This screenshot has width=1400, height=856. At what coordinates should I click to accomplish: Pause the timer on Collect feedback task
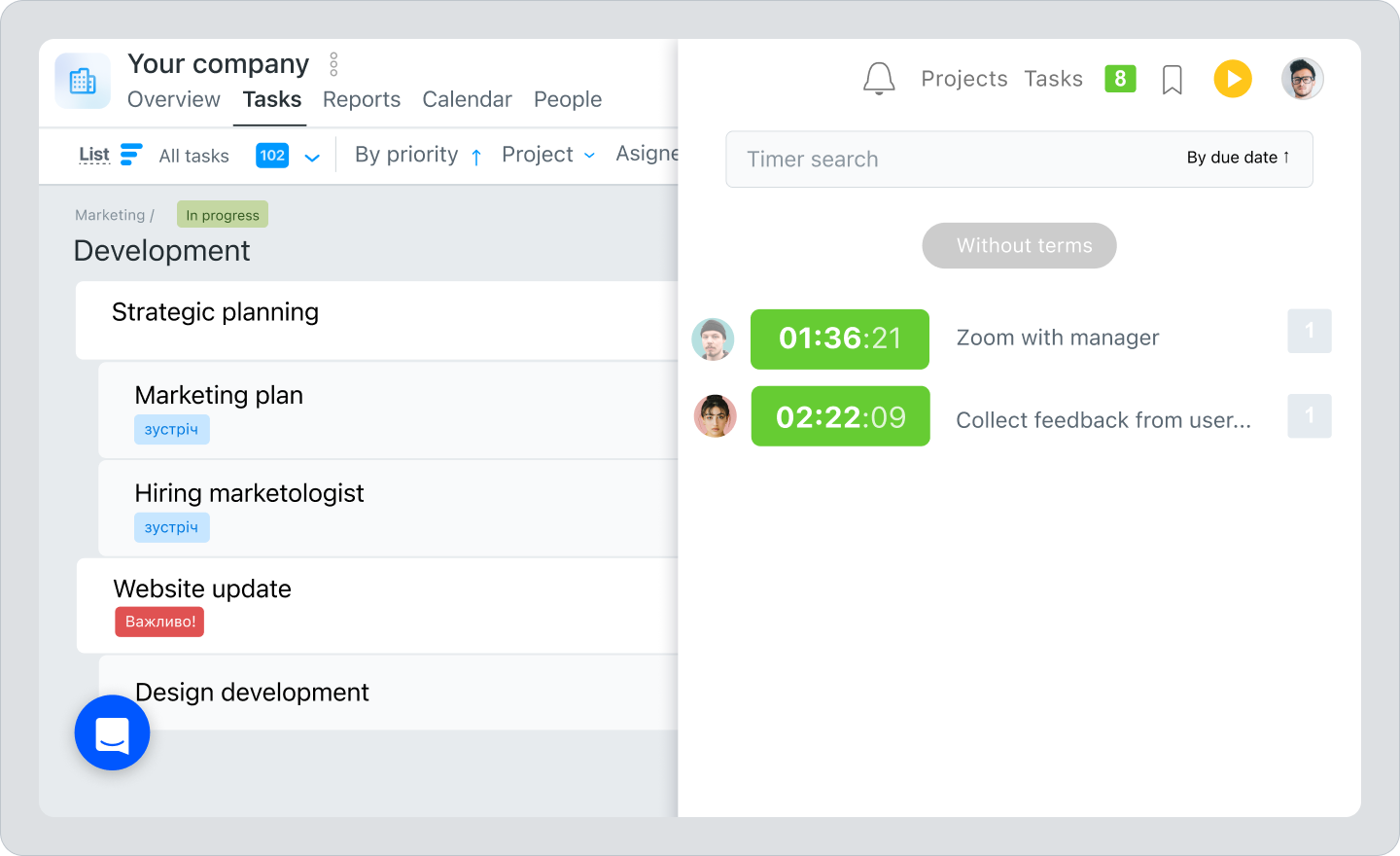(840, 416)
